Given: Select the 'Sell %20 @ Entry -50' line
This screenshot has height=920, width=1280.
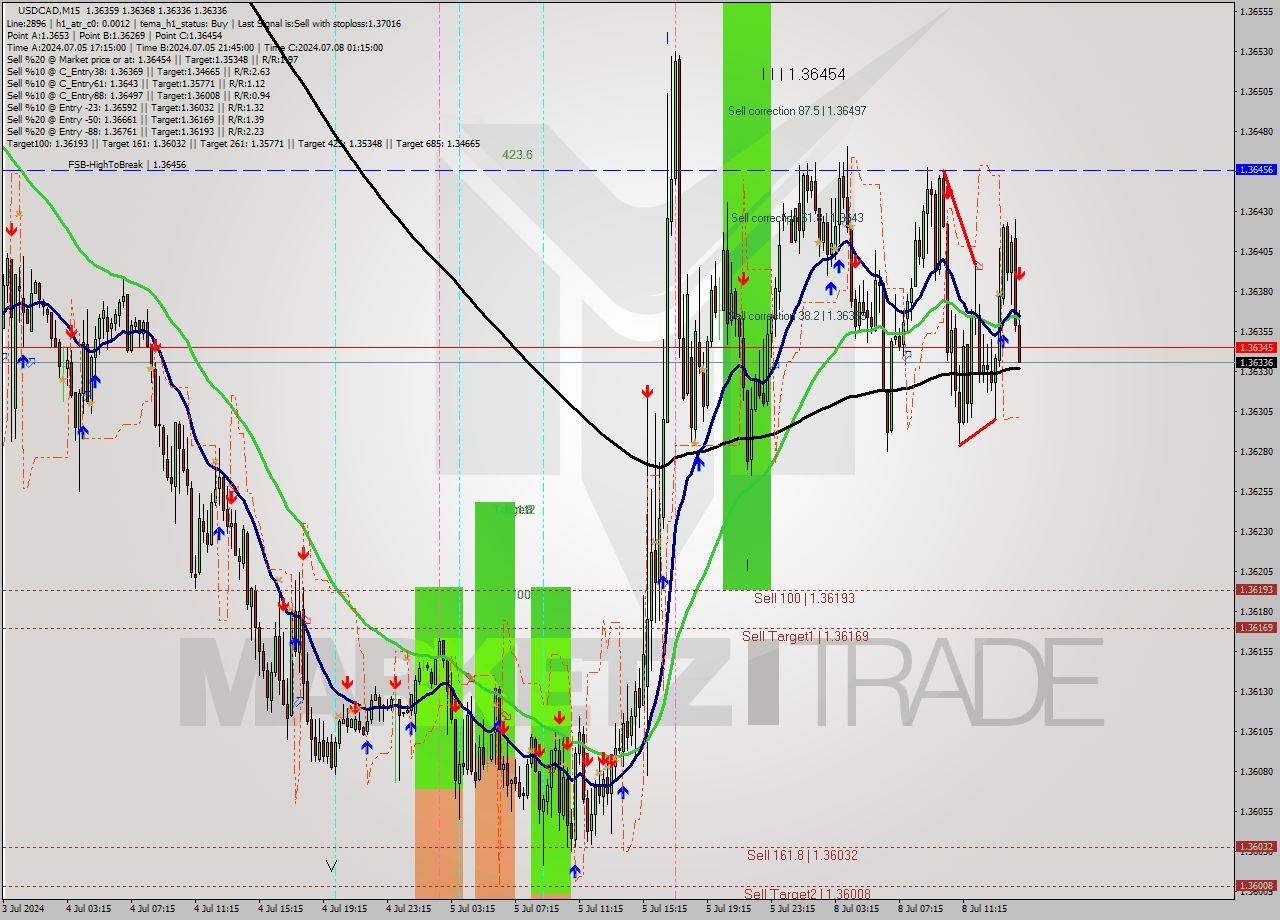Looking at the screenshot, I should [x=135, y=119].
